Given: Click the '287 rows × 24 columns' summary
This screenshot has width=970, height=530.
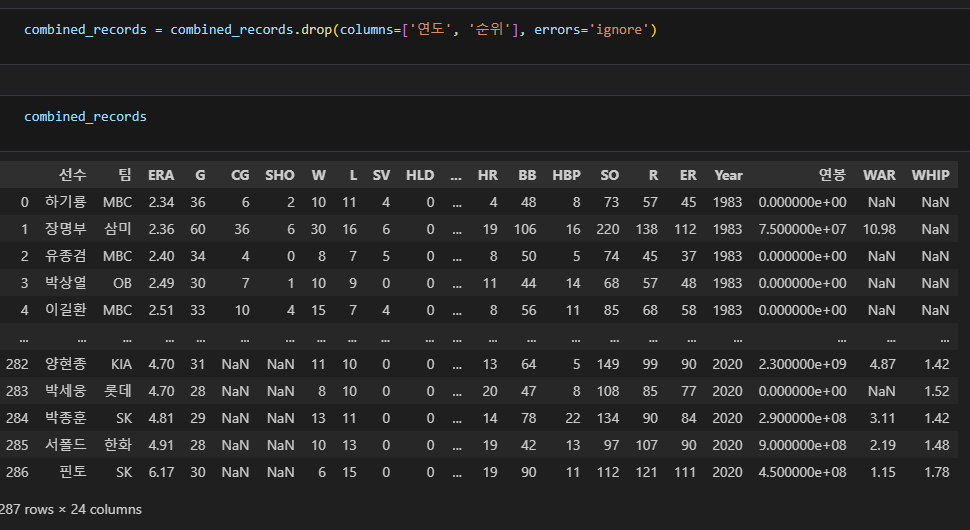Looking at the screenshot, I should tap(71, 509).
